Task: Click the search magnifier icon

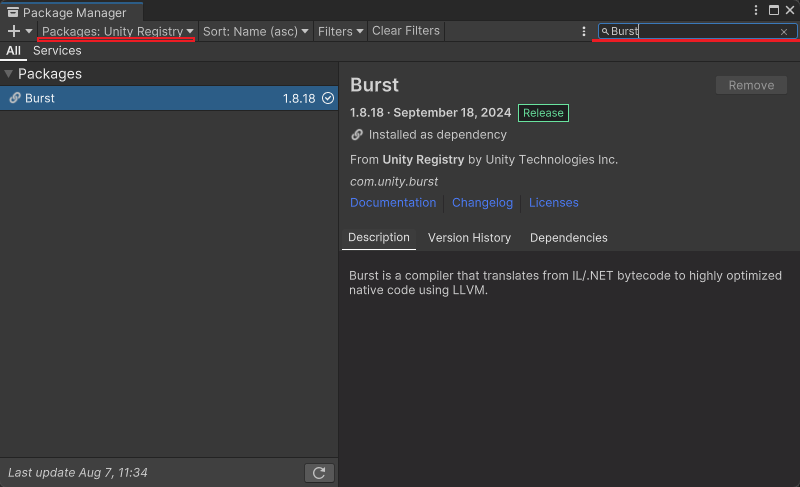Action: click(x=605, y=32)
